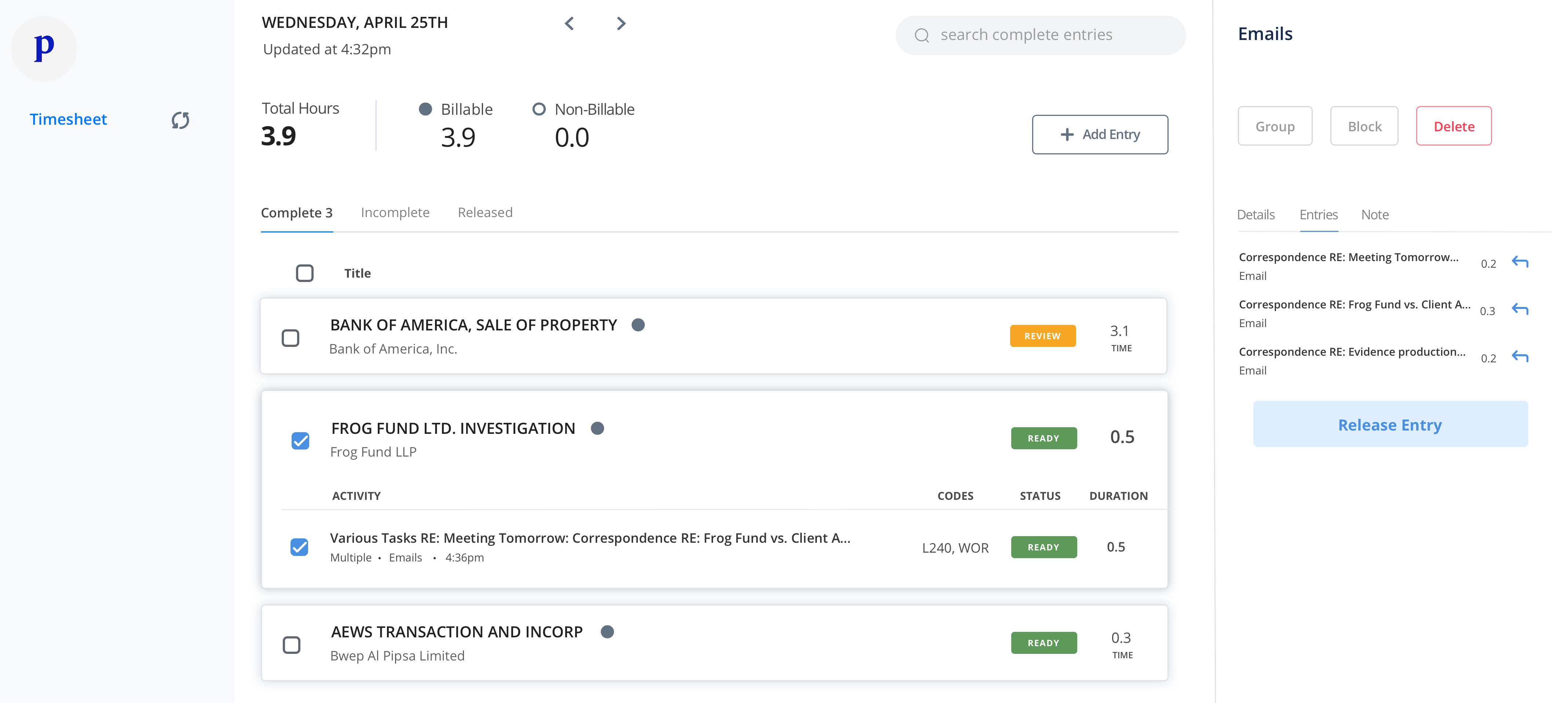Undo the Meeting Tomorrow correspondence entry arrow
The width and height of the screenshot is (1568, 703).
[1520, 262]
